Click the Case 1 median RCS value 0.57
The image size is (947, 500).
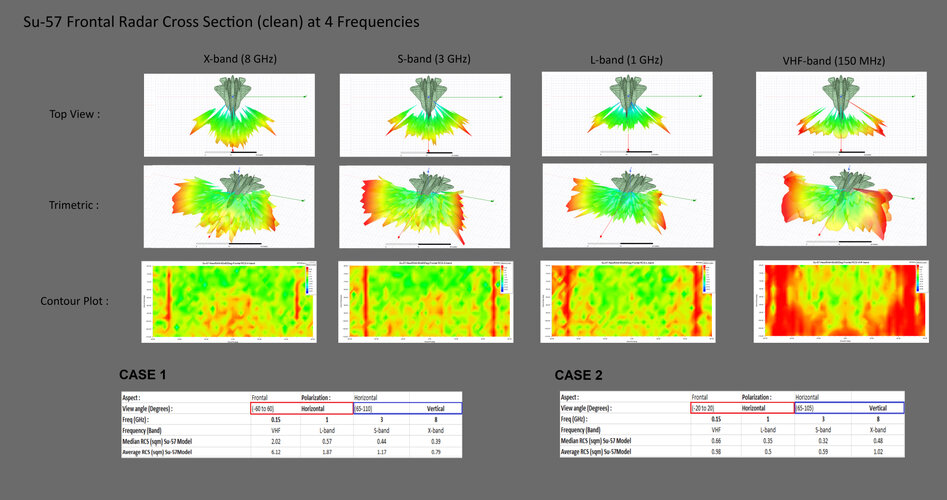coord(327,441)
